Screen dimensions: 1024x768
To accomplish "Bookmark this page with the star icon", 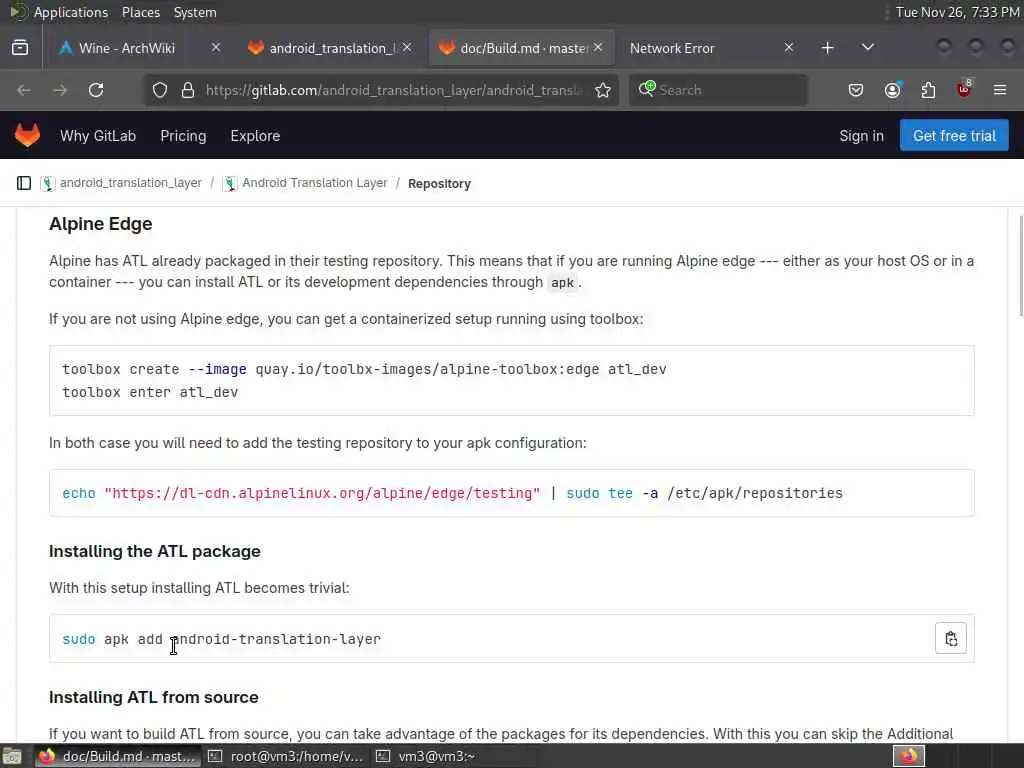I will (x=603, y=90).
